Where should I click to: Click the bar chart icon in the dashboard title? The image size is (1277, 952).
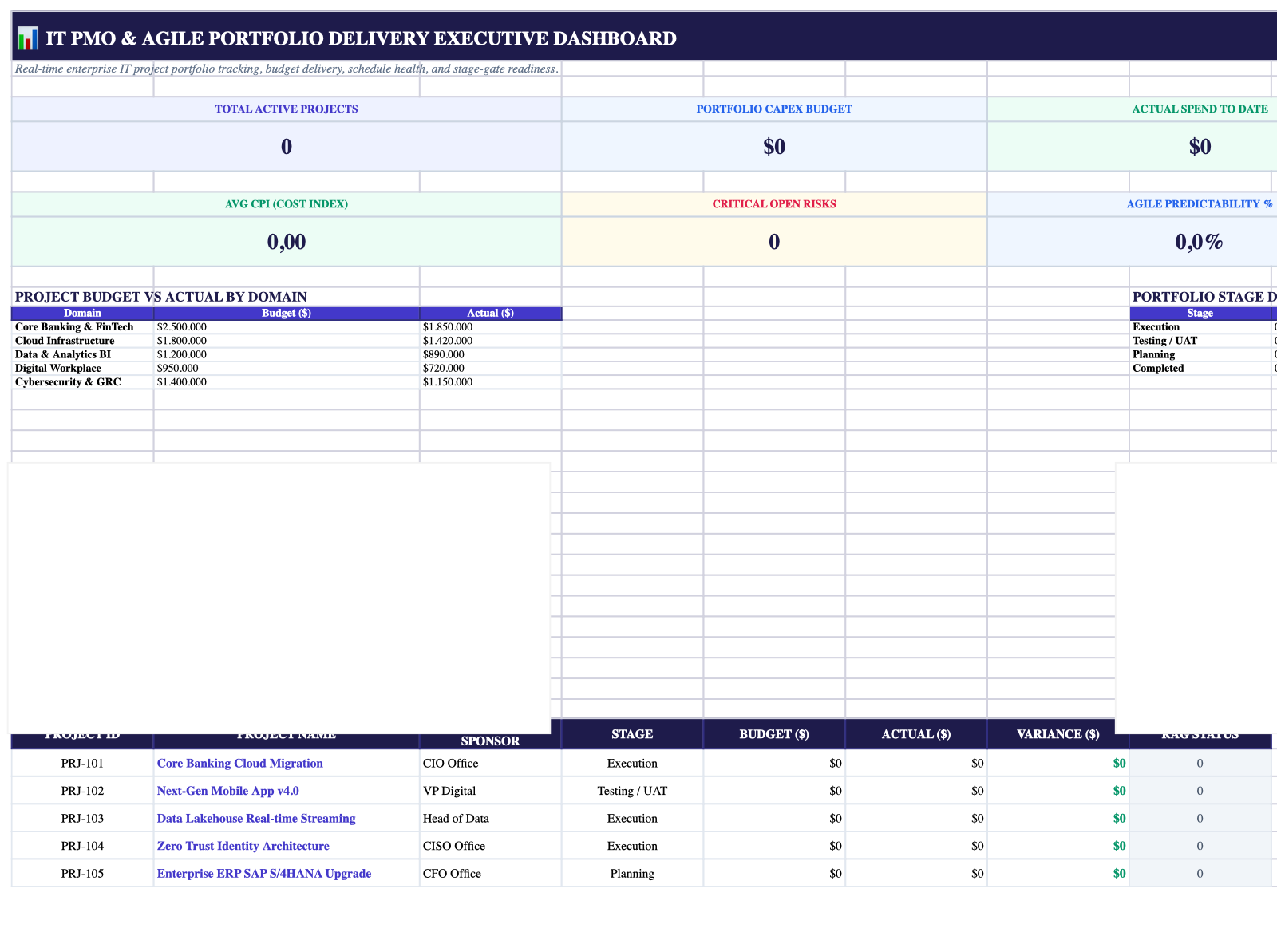pos(27,38)
